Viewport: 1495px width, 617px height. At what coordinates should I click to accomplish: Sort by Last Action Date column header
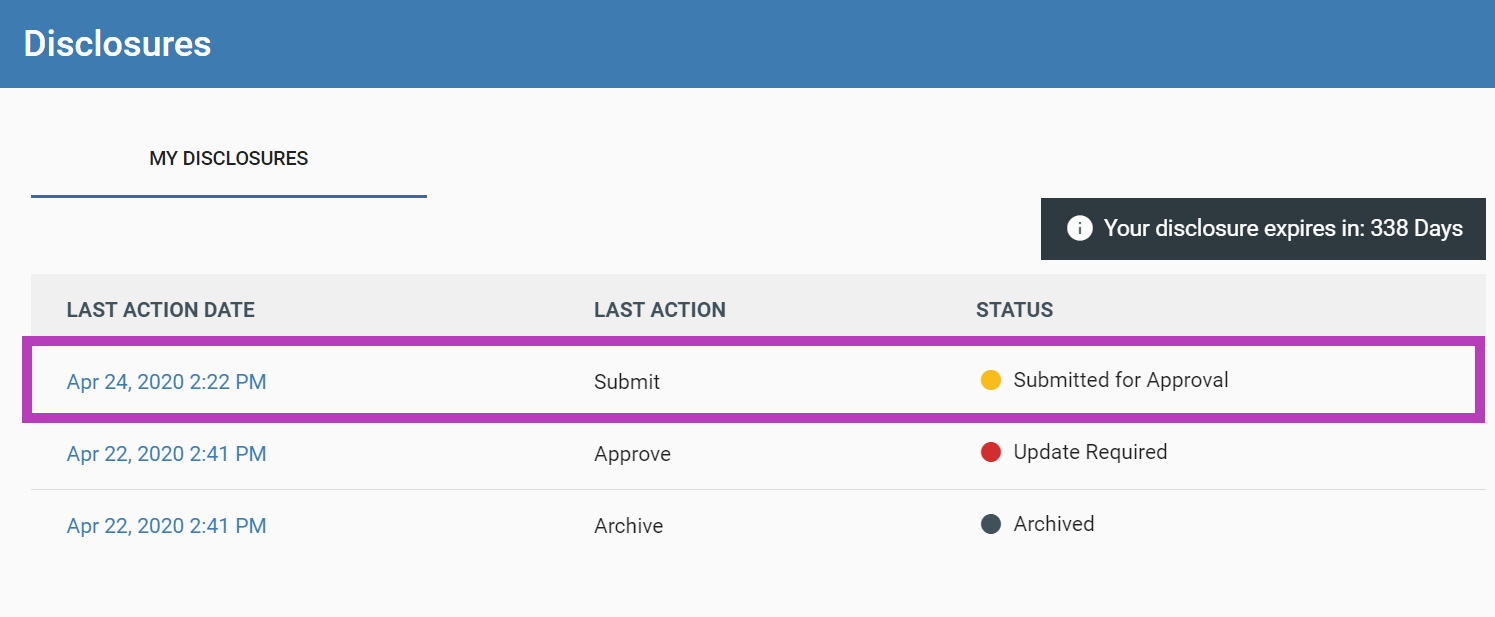tap(161, 310)
